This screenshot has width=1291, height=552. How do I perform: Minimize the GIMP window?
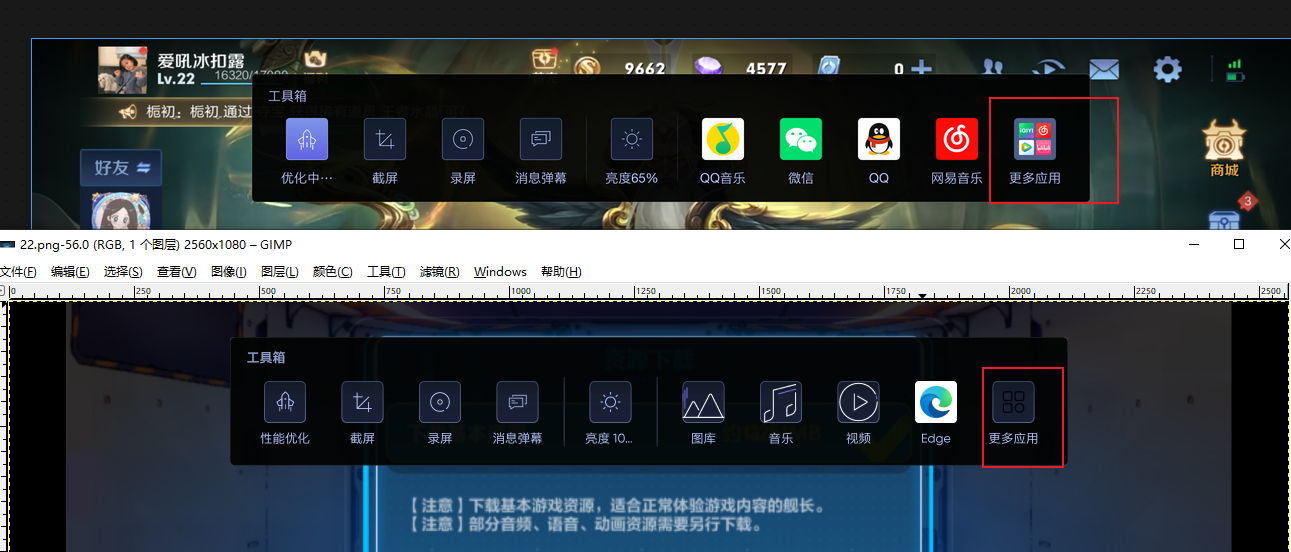[x=1193, y=244]
